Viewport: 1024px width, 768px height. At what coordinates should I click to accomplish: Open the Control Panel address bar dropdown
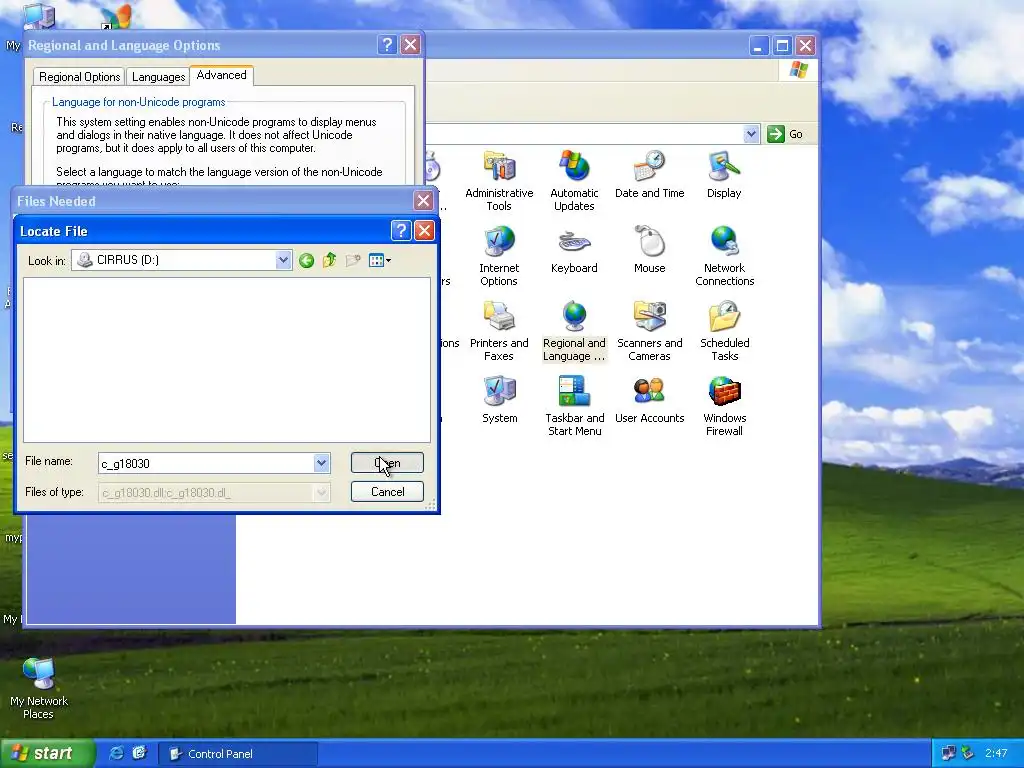[x=751, y=134]
